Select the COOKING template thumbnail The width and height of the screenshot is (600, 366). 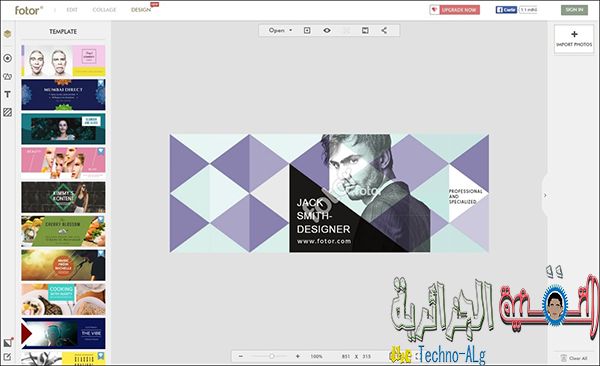[x=64, y=299]
